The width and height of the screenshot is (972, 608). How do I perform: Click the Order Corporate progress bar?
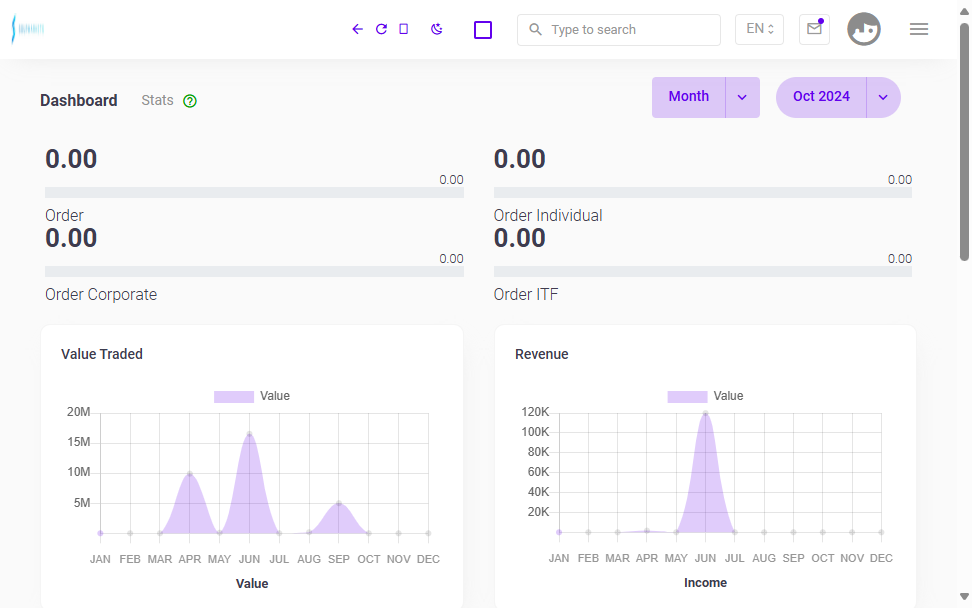tap(254, 271)
